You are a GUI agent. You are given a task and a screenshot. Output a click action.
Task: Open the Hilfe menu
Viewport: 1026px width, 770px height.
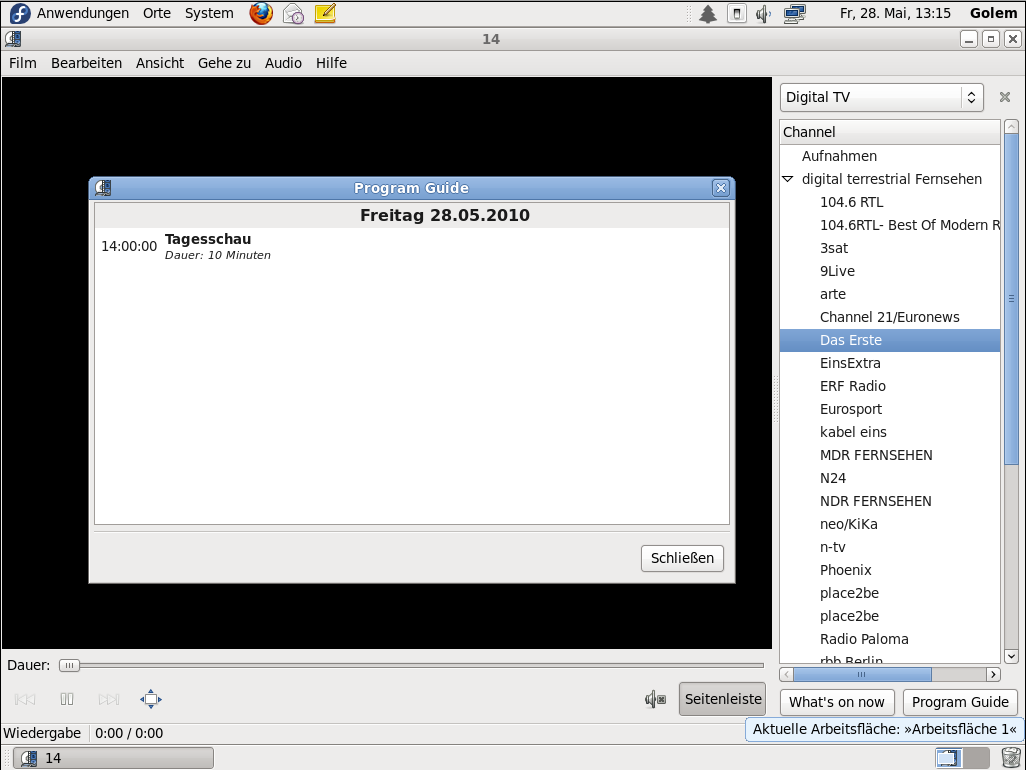click(331, 63)
